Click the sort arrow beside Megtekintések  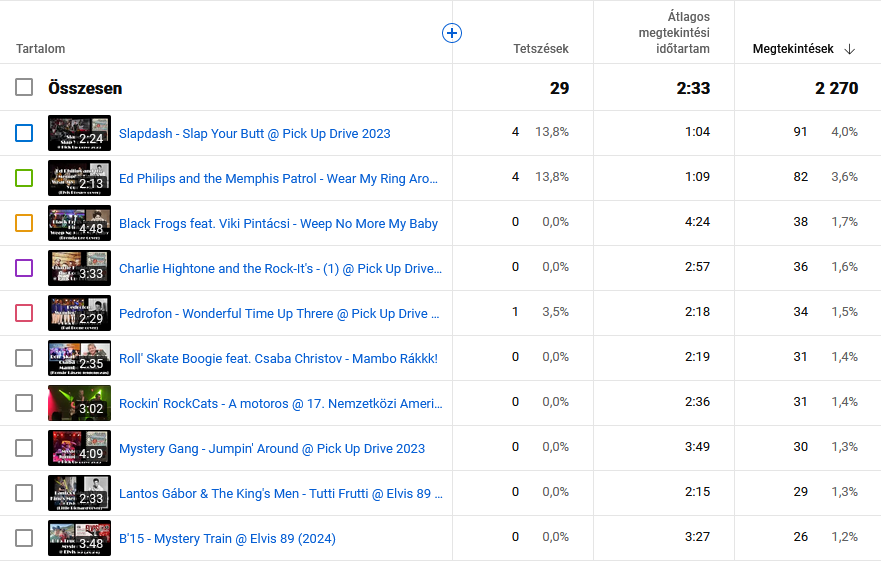point(850,49)
